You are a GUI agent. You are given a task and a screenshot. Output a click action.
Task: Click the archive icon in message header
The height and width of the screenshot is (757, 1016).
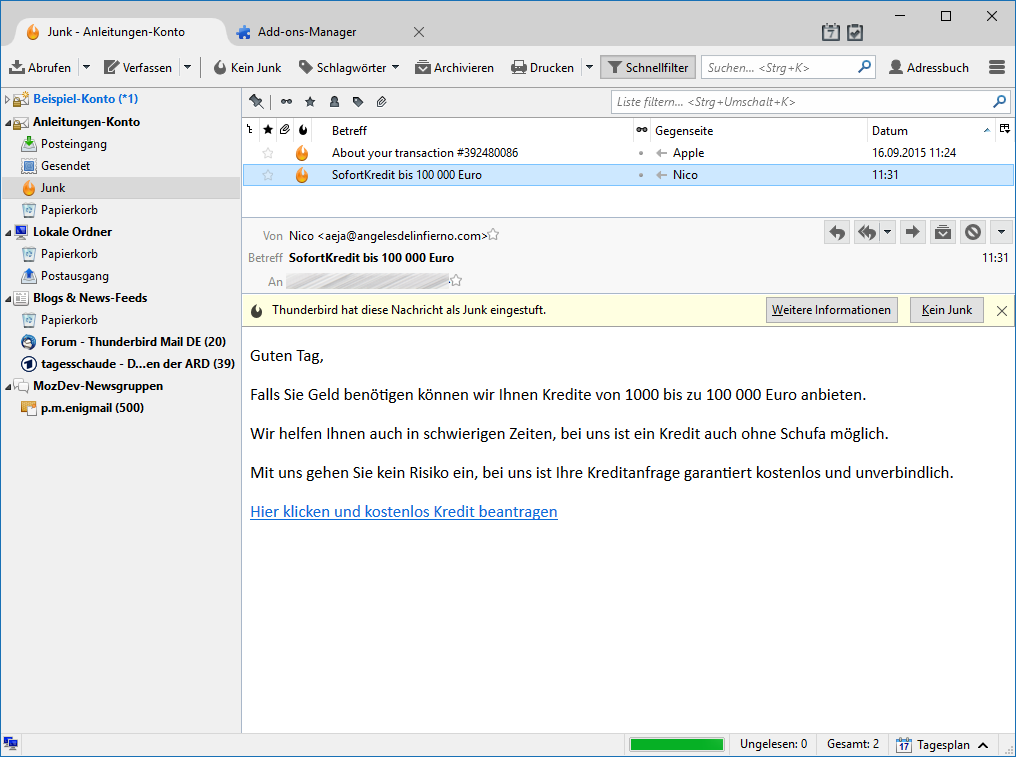943,232
